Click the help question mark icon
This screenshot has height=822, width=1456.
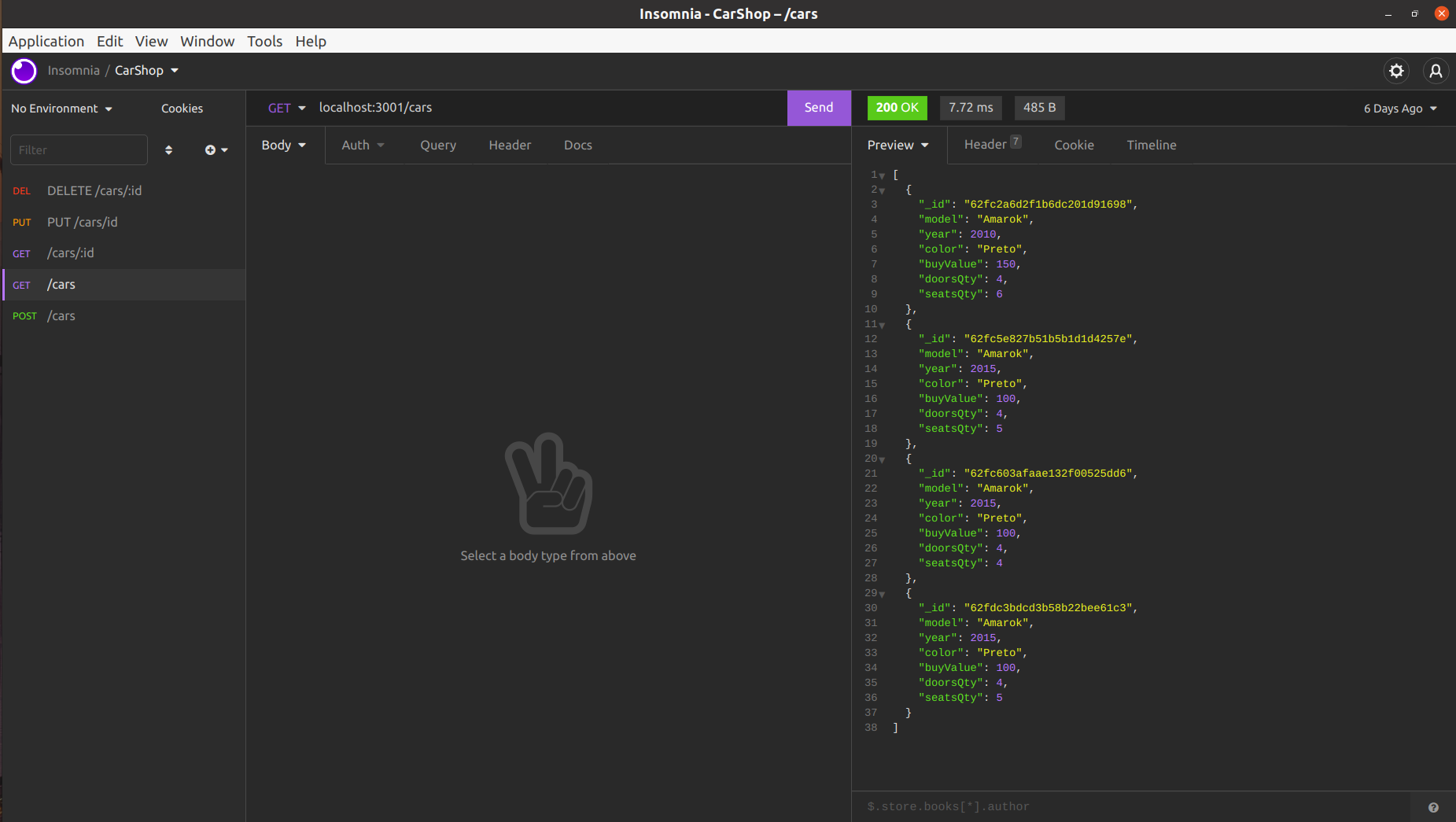coord(1433,807)
